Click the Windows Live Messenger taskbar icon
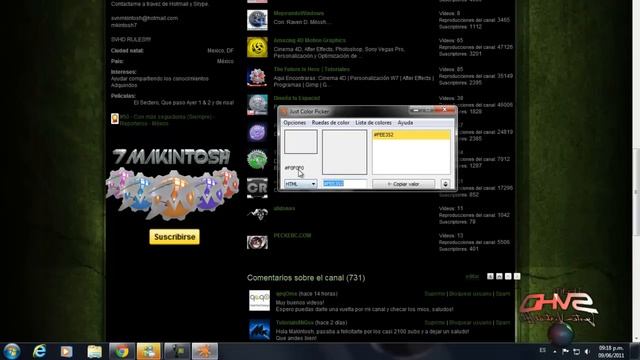This screenshot has width=640, height=360. pyautogui.click(x=149, y=351)
